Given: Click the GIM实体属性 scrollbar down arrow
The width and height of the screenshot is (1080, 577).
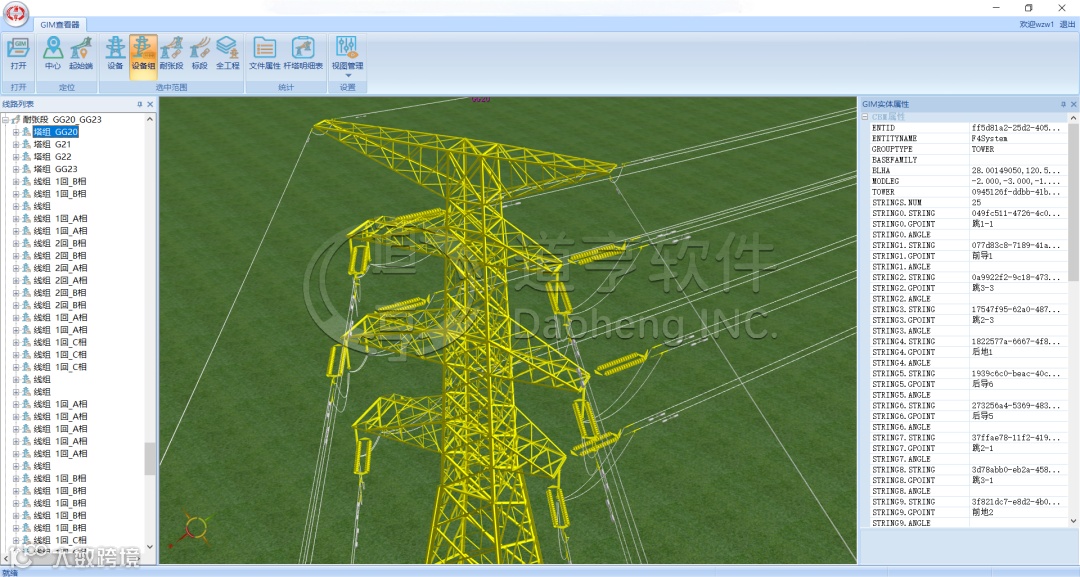Looking at the screenshot, I should click(1073, 522).
